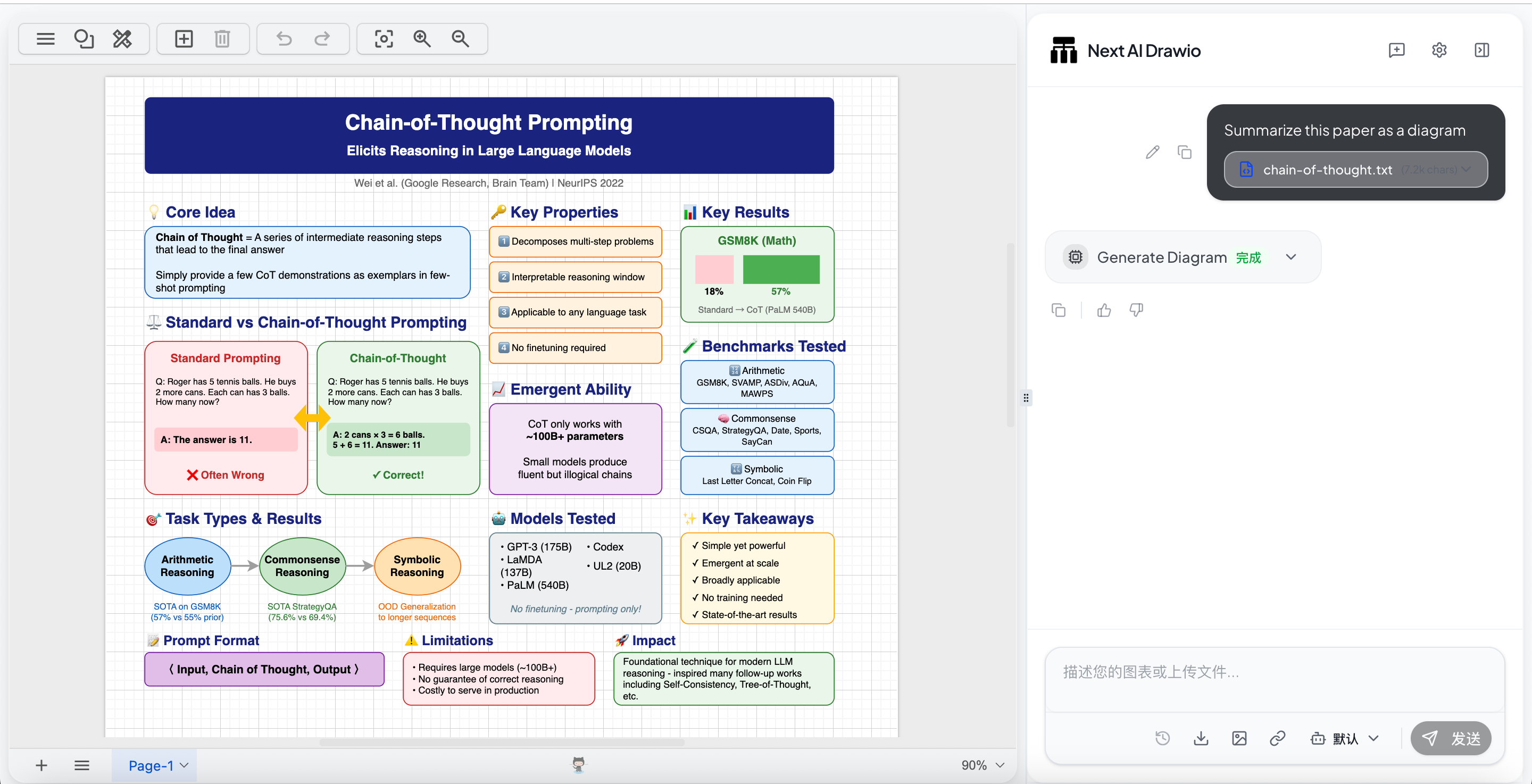Screen dimensions: 1532x784
Task: Expand the Generate Diagram result chevron
Action: pyautogui.click(x=1290, y=257)
